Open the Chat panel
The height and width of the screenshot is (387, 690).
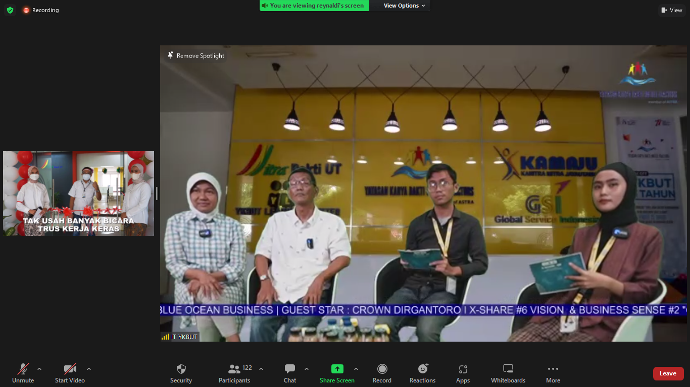[290, 373]
